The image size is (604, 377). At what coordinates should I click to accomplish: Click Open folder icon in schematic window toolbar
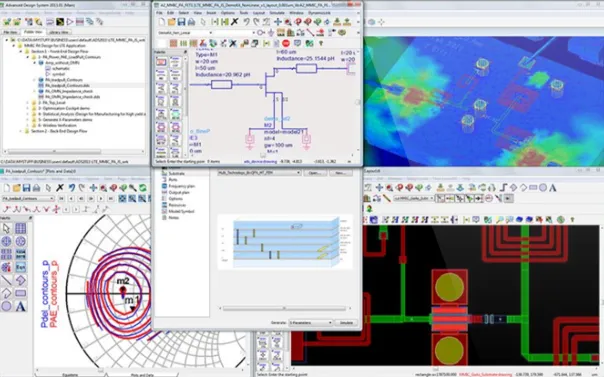click(x=171, y=22)
